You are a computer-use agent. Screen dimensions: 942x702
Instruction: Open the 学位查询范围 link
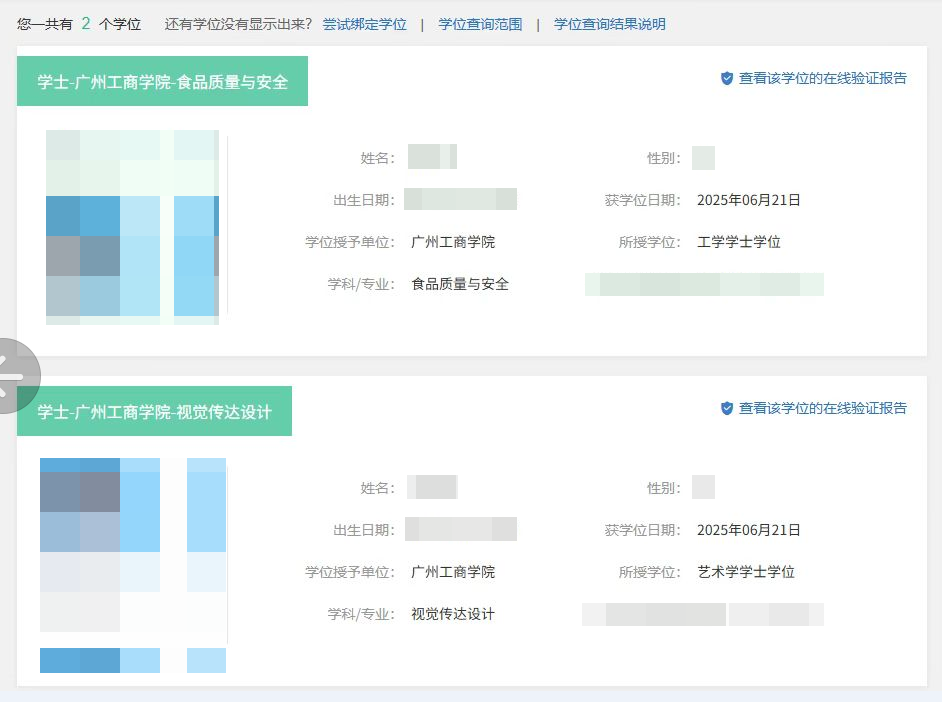pos(480,25)
